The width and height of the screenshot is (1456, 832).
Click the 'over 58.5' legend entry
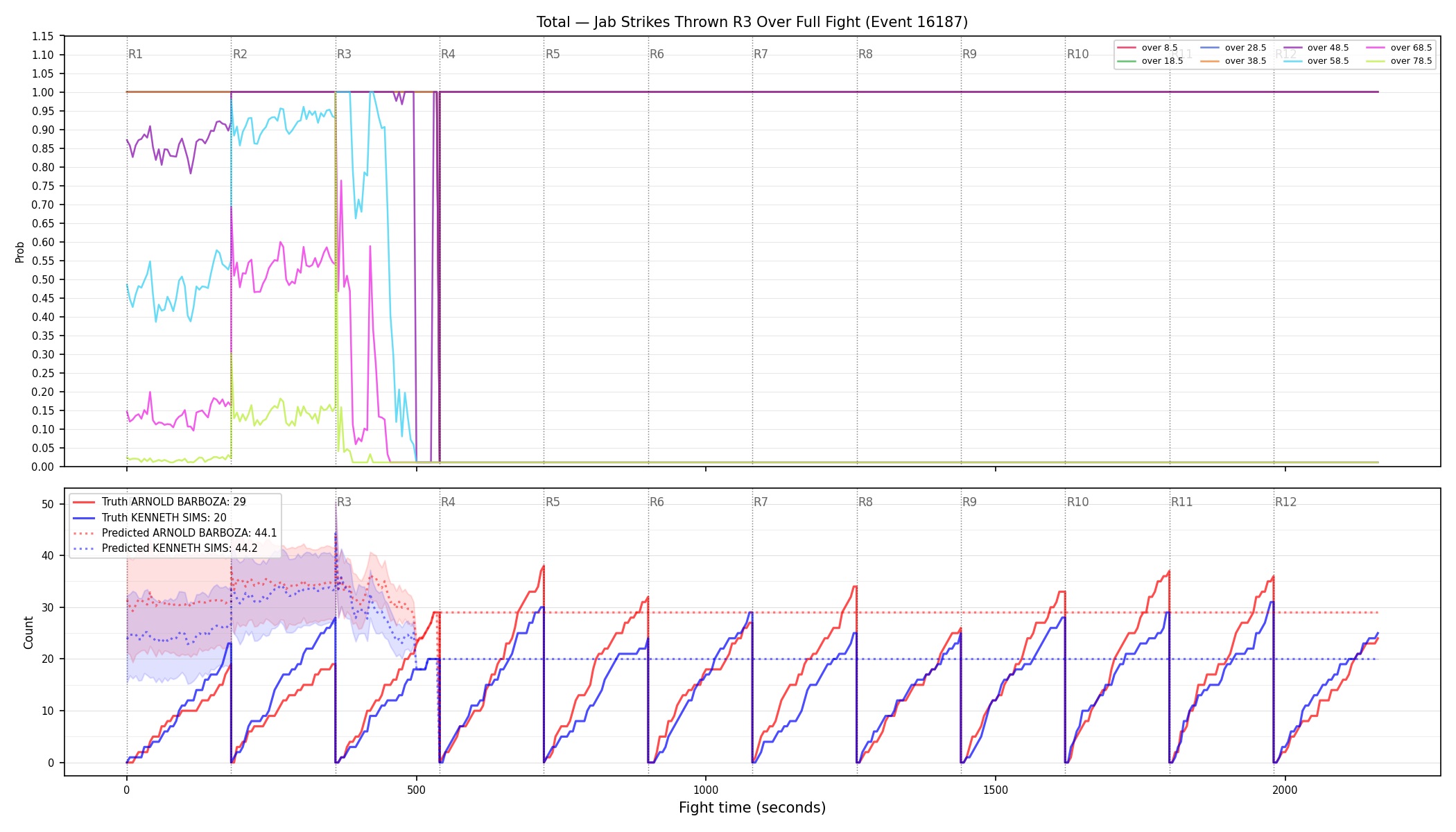pos(1316,61)
